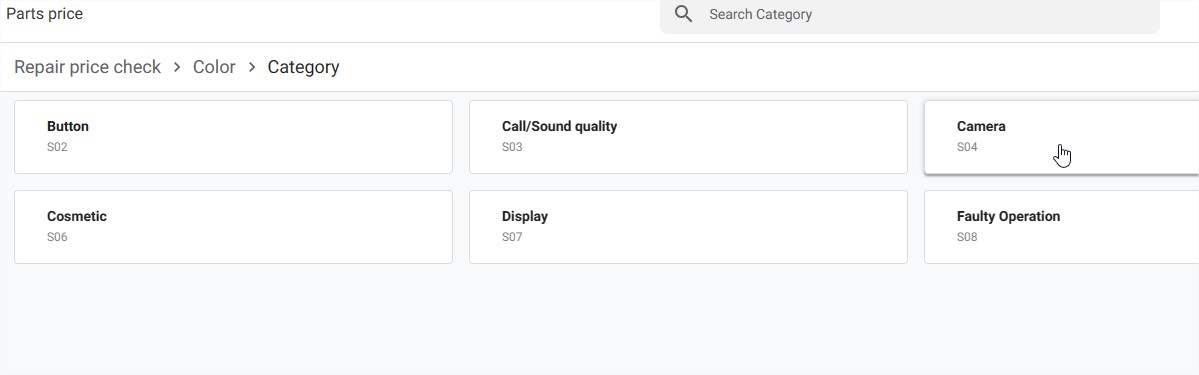1199x375 pixels.
Task: Click the magnifier search icon
Action: pos(684,15)
